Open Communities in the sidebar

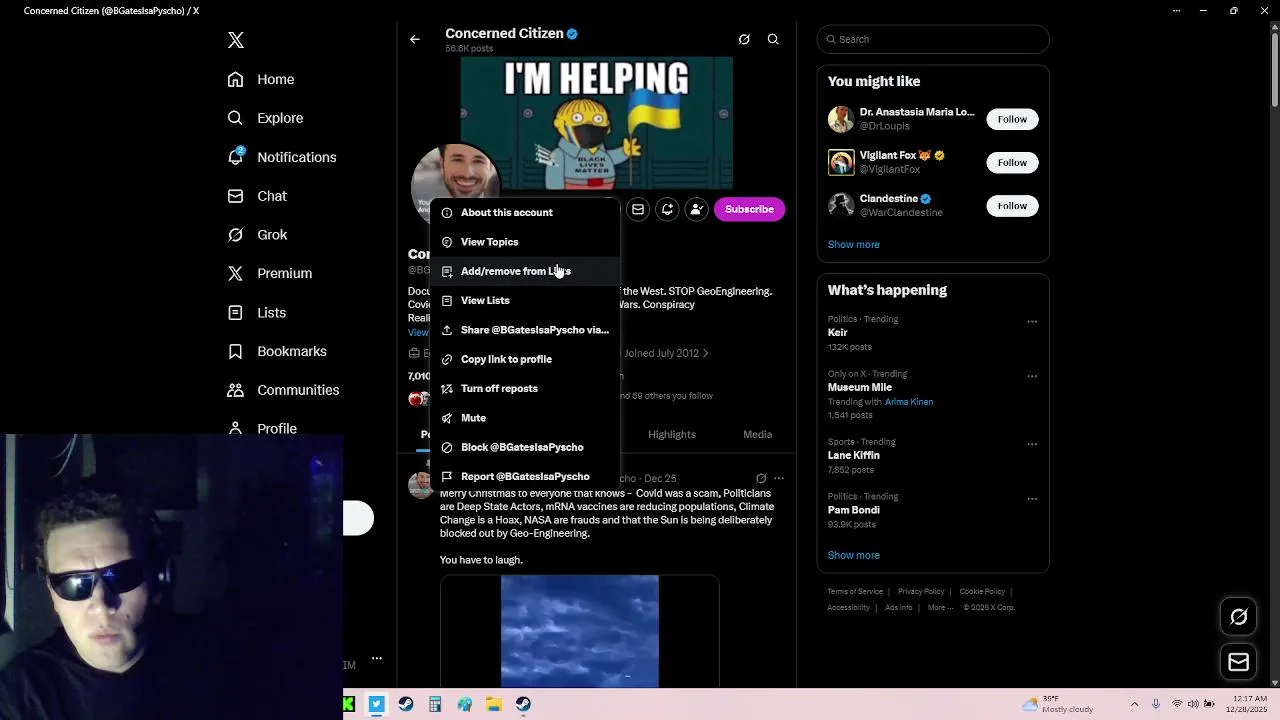[x=283, y=390]
